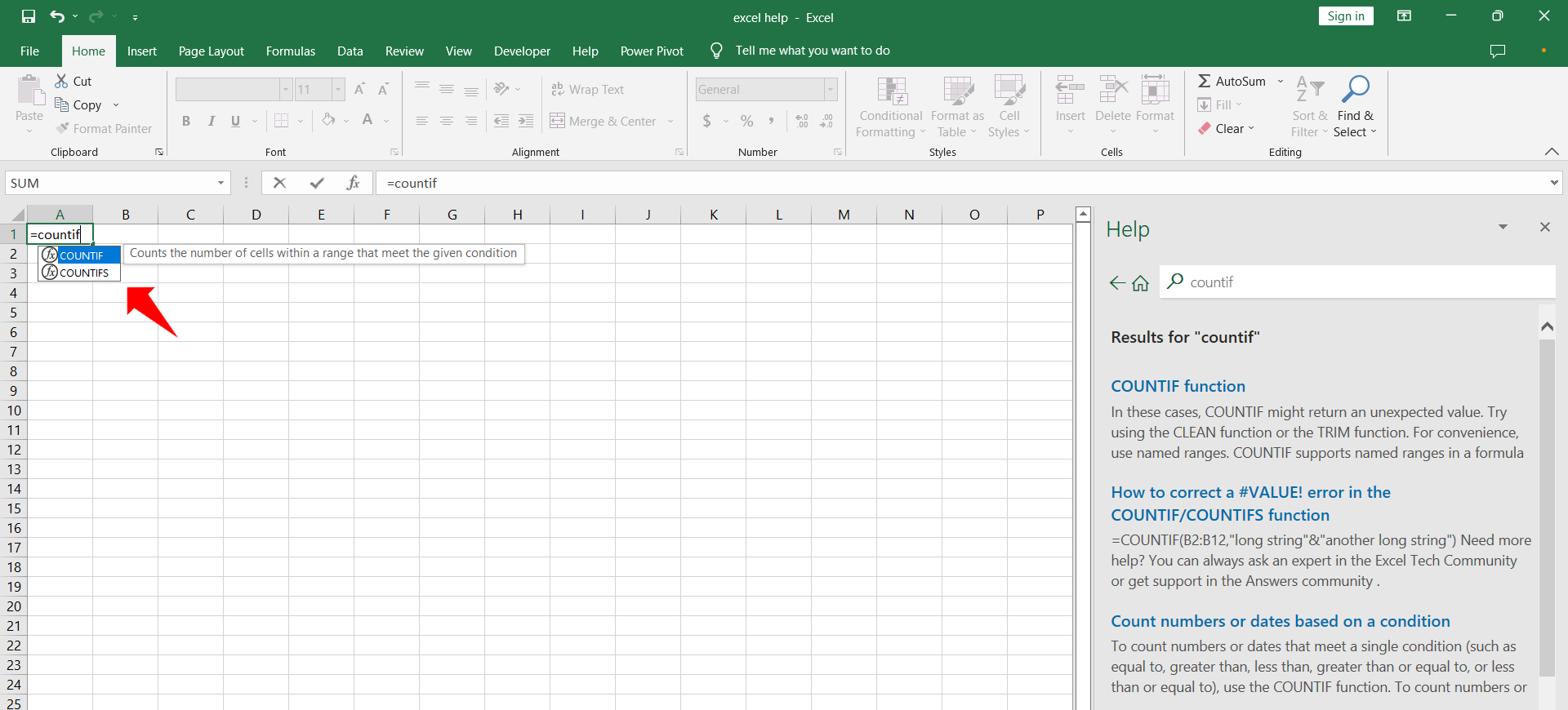This screenshot has width=1568, height=710.
Task: Toggle Wrap Text
Action: 587,89
